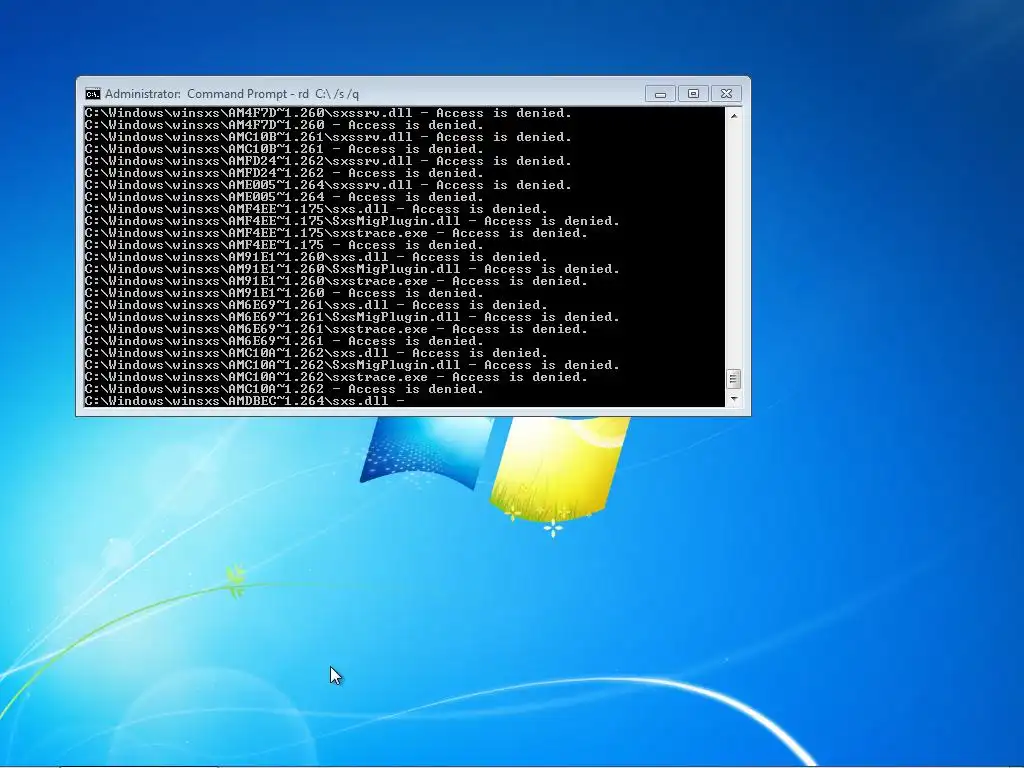The image size is (1024, 768).
Task: Maximize the Command Prompt window
Action: click(x=693, y=94)
